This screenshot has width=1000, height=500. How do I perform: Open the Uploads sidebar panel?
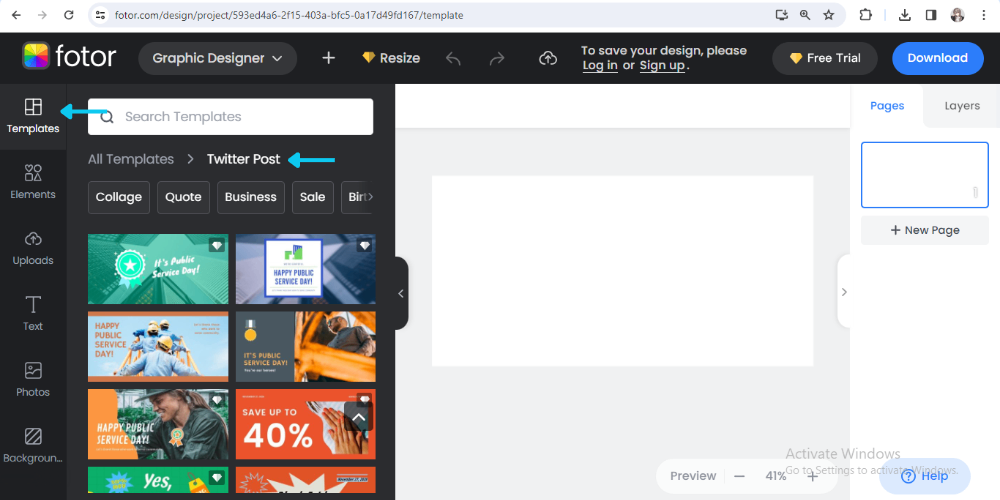pyautogui.click(x=33, y=248)
